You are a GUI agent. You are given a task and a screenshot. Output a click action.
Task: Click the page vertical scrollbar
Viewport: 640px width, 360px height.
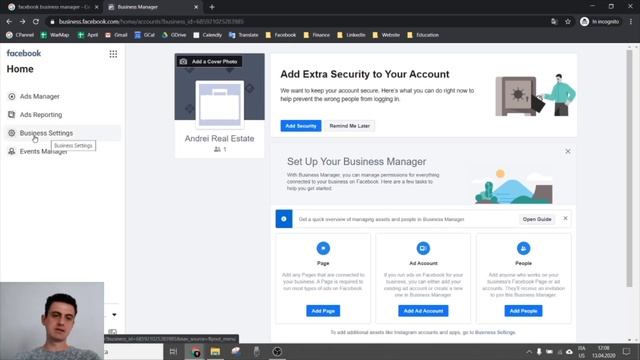(629, 168)
